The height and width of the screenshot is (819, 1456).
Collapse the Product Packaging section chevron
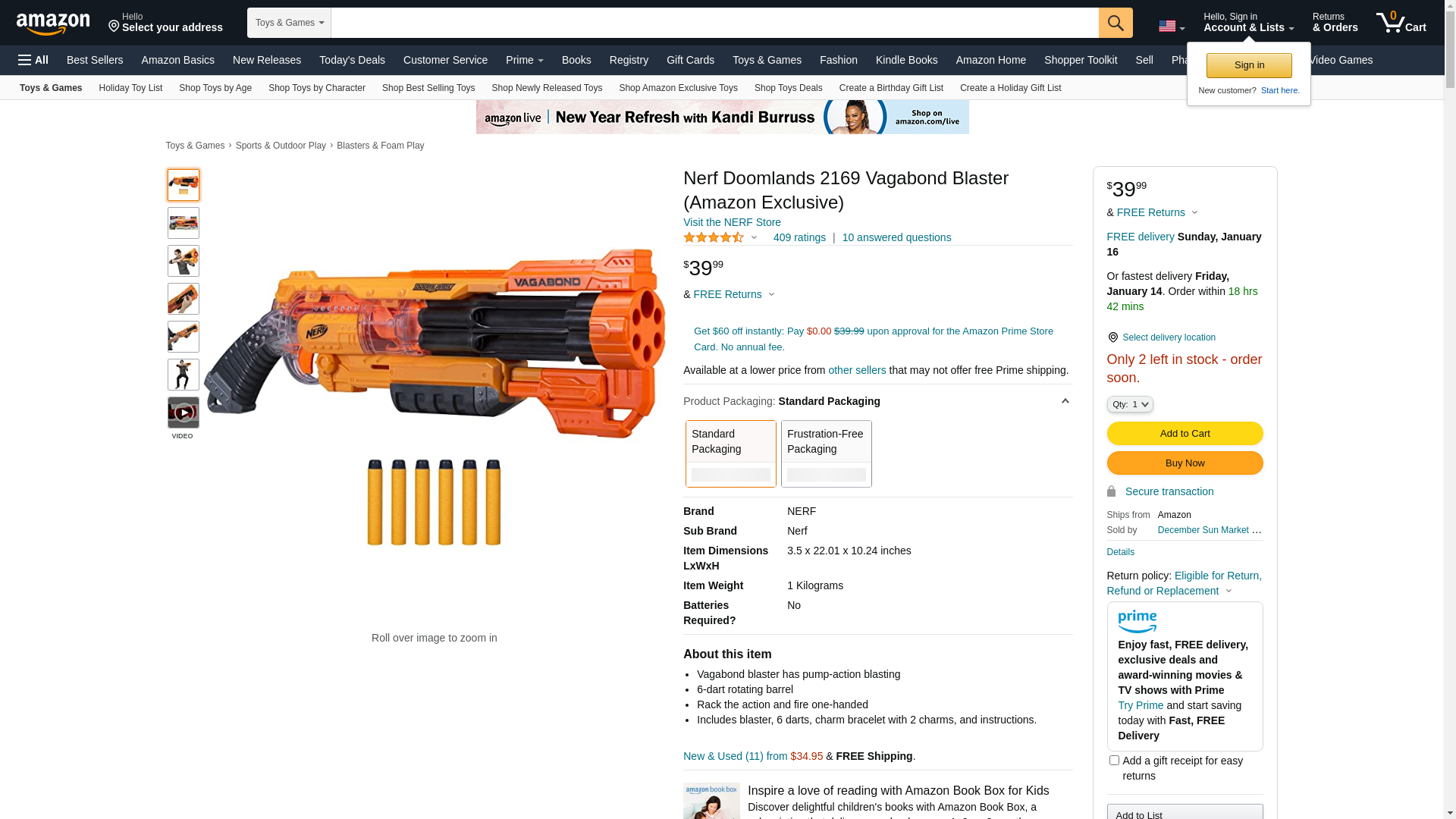click(x=1065, y=401)
